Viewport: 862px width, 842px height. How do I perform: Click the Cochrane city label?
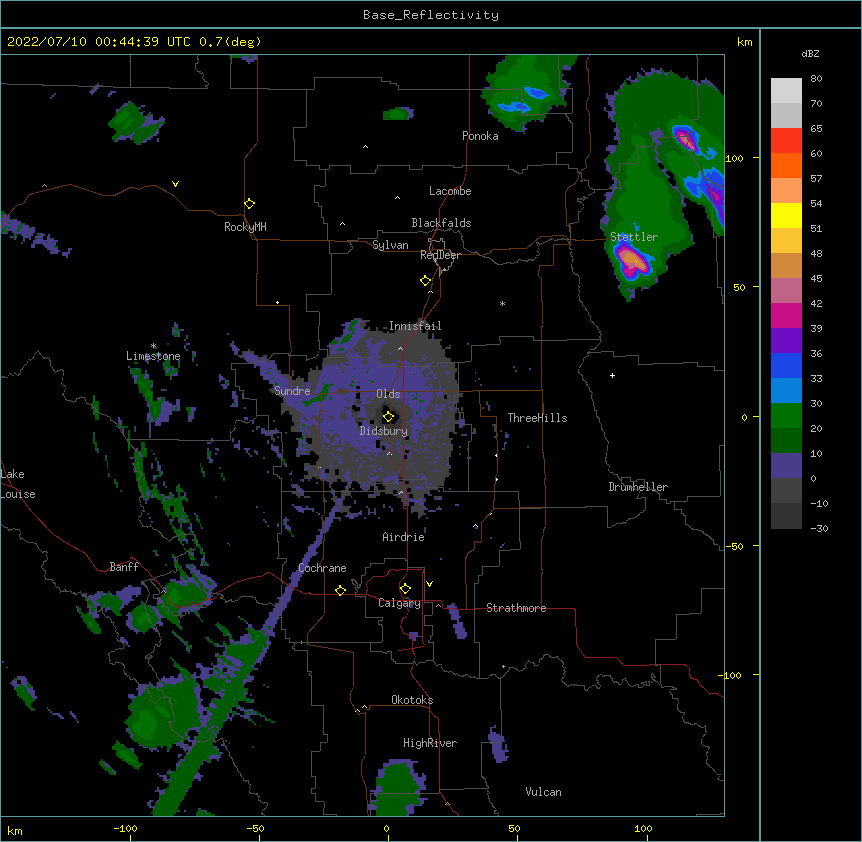[x=322, y=568]
